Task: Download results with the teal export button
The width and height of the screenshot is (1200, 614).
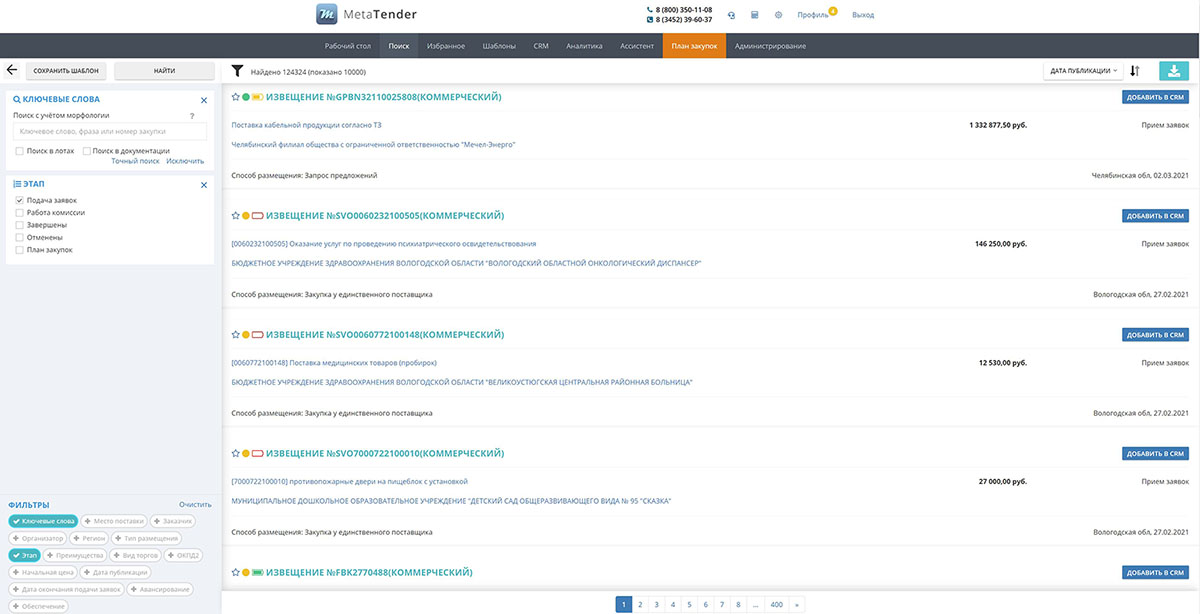Action: pos(1175,71)
